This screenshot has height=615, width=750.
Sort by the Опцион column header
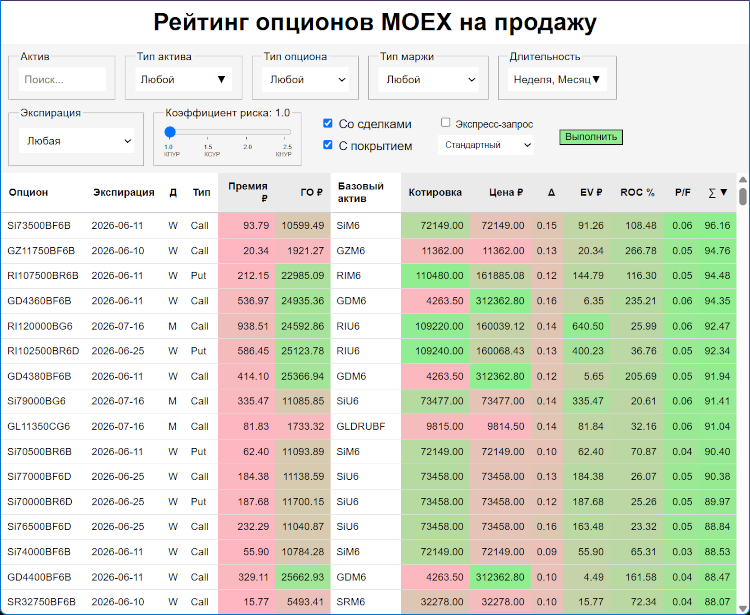click(x=28, y=192)
